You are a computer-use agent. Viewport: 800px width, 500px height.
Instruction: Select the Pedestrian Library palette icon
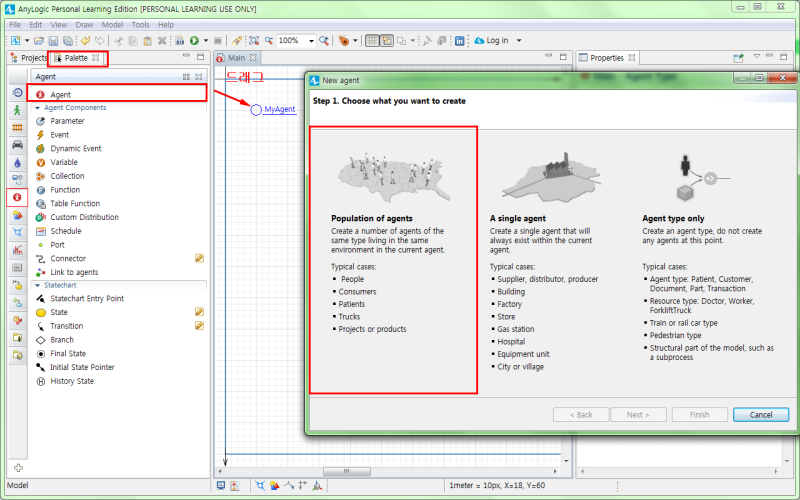pyautogui.click(x=17, y=110)
